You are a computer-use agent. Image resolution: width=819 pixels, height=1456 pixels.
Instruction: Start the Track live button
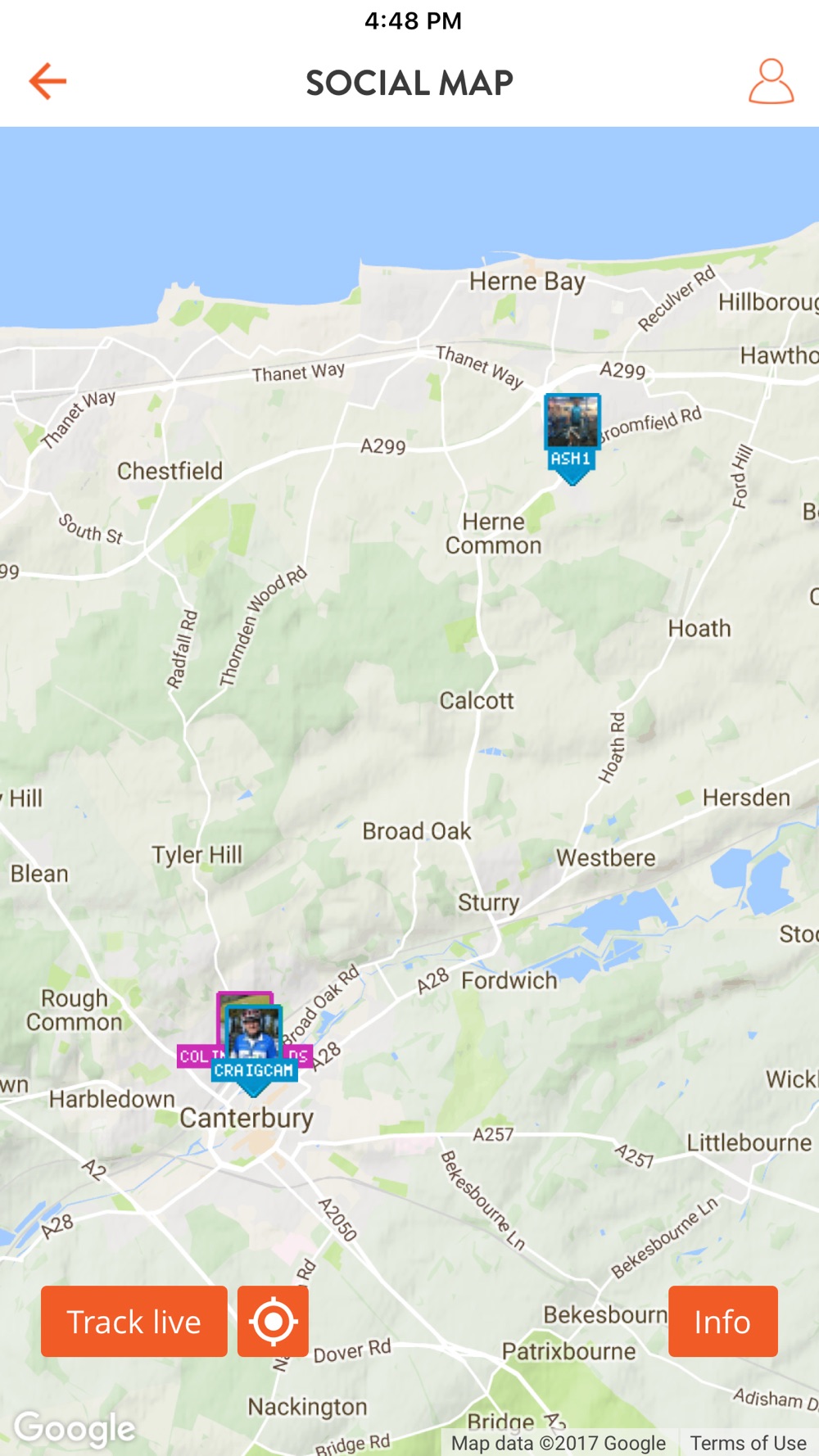(134, 1321)
